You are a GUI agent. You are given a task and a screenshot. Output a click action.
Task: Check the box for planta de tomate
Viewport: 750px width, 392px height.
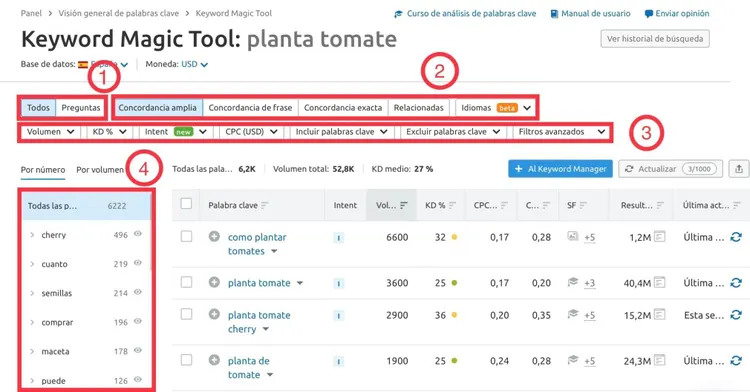click(186, 360)
